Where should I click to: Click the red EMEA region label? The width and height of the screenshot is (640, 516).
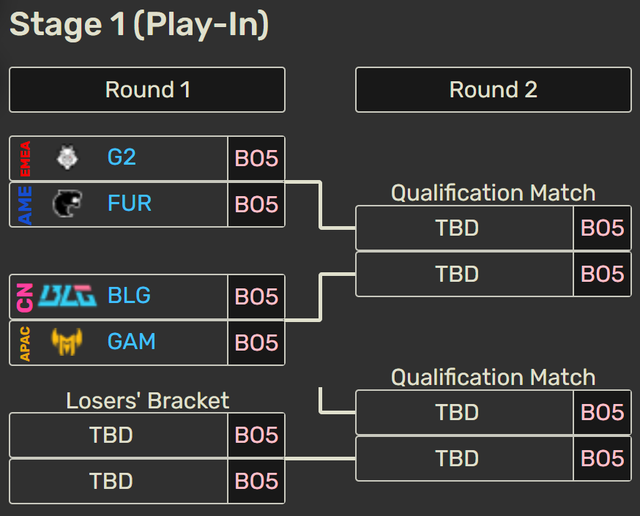tap(25, 158)
